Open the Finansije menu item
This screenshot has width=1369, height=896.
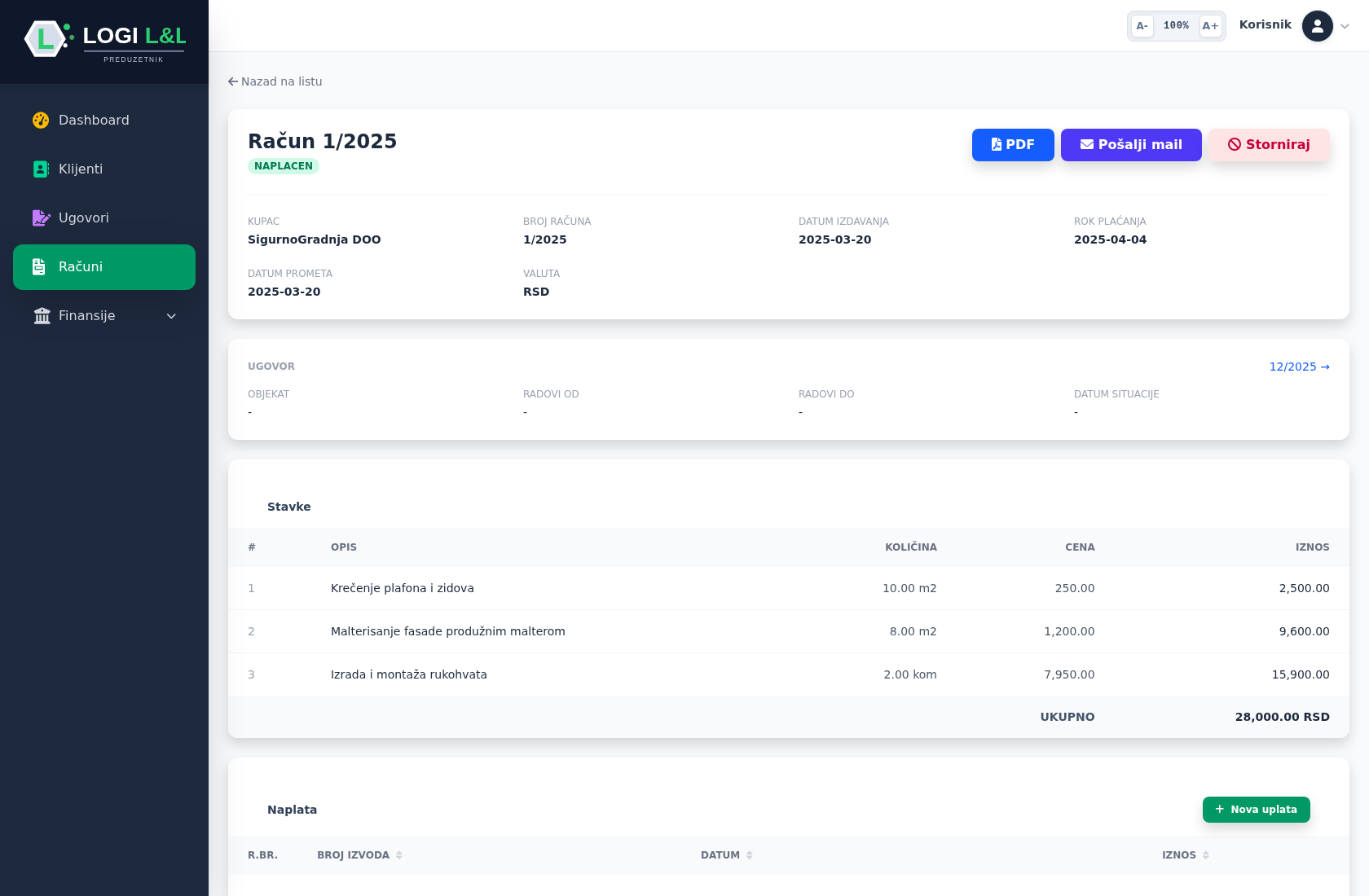(x=104, y=316)
